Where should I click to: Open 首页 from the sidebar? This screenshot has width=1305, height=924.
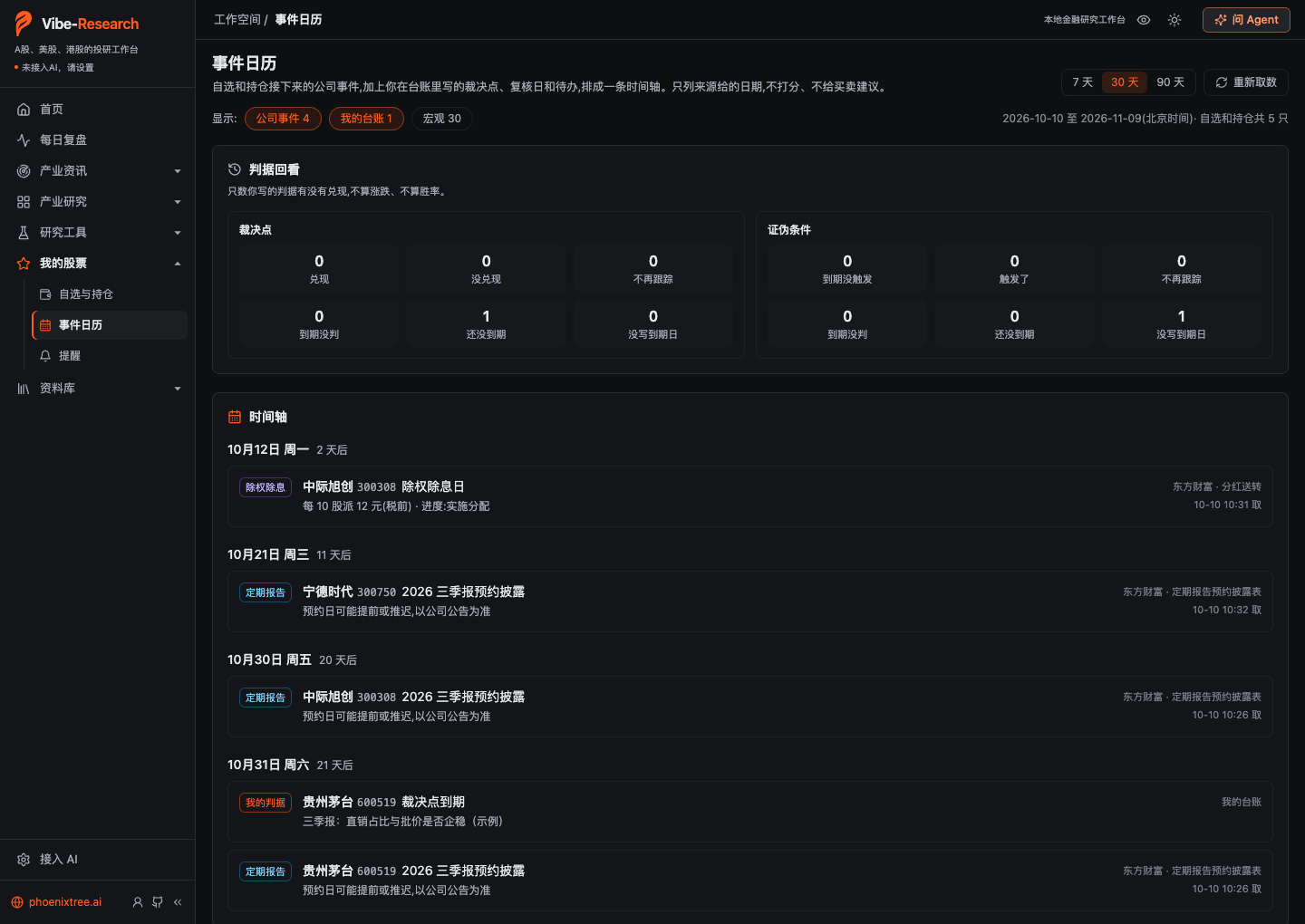point(97,110)
